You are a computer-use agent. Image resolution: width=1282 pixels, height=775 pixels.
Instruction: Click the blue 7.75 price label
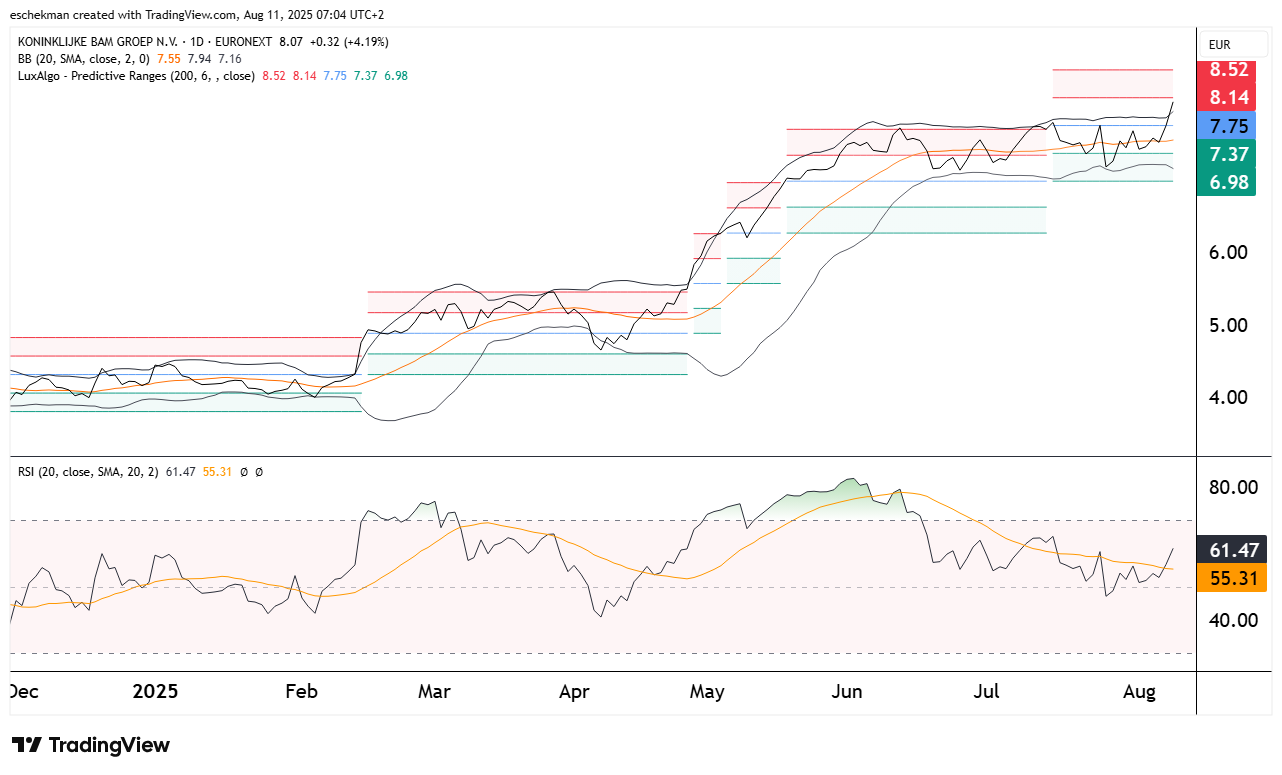point(1228,126)
